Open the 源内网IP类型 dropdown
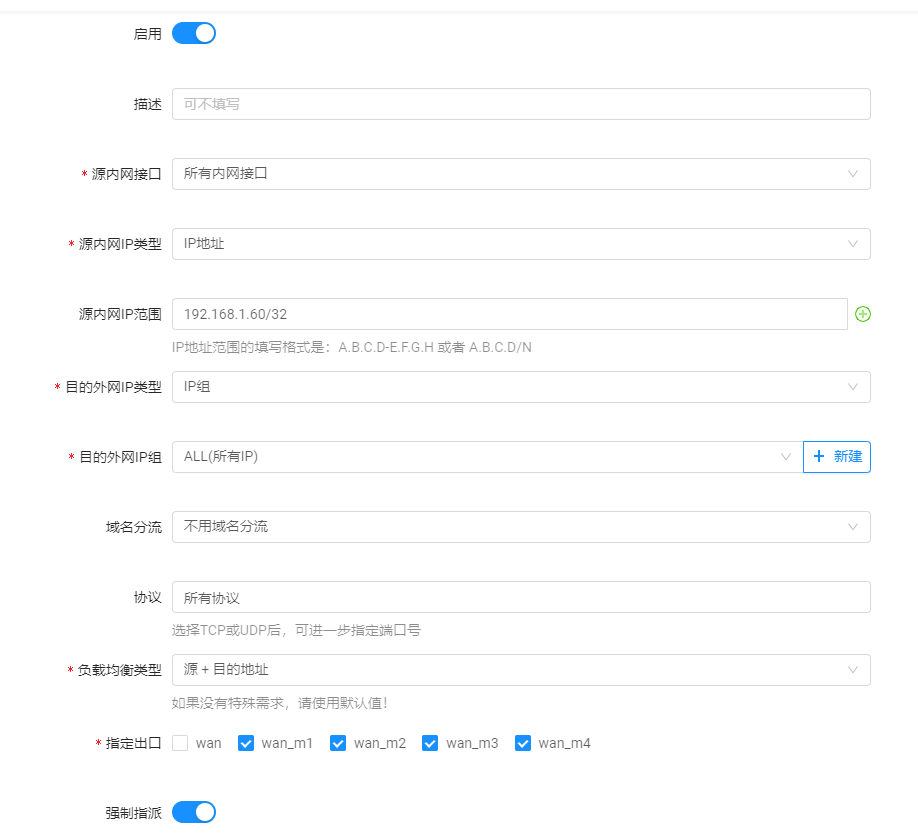This screenshot has height=837, width=918. pyautogui.click(x=521, y=244)
